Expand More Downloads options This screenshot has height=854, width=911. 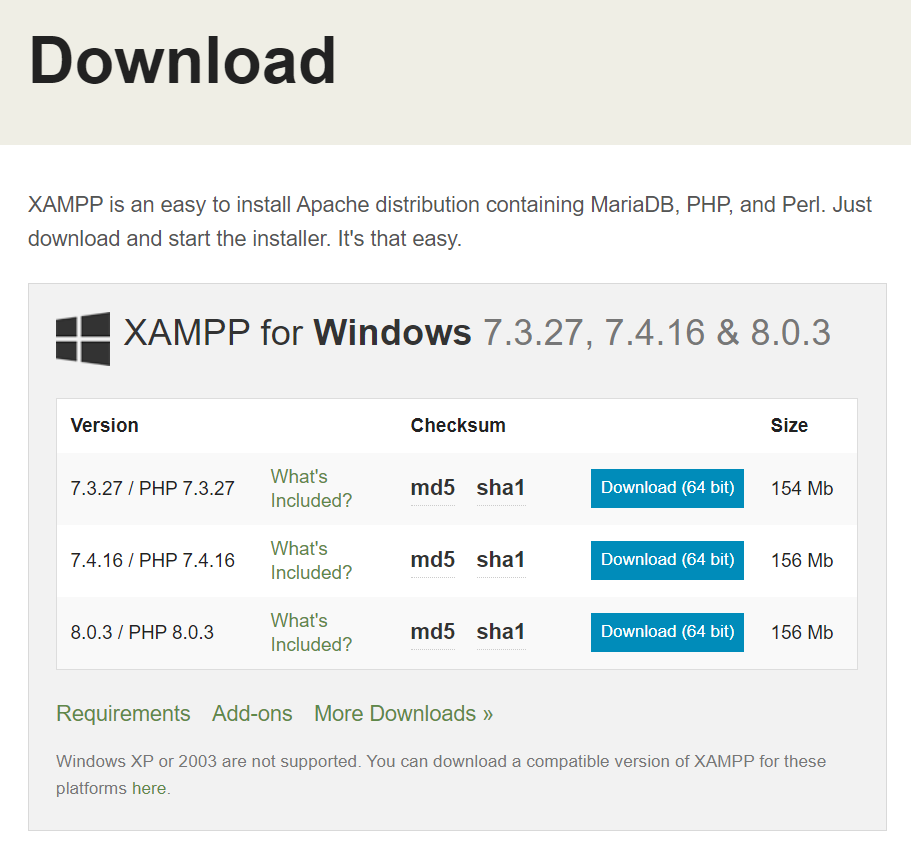tap(402, 713)
